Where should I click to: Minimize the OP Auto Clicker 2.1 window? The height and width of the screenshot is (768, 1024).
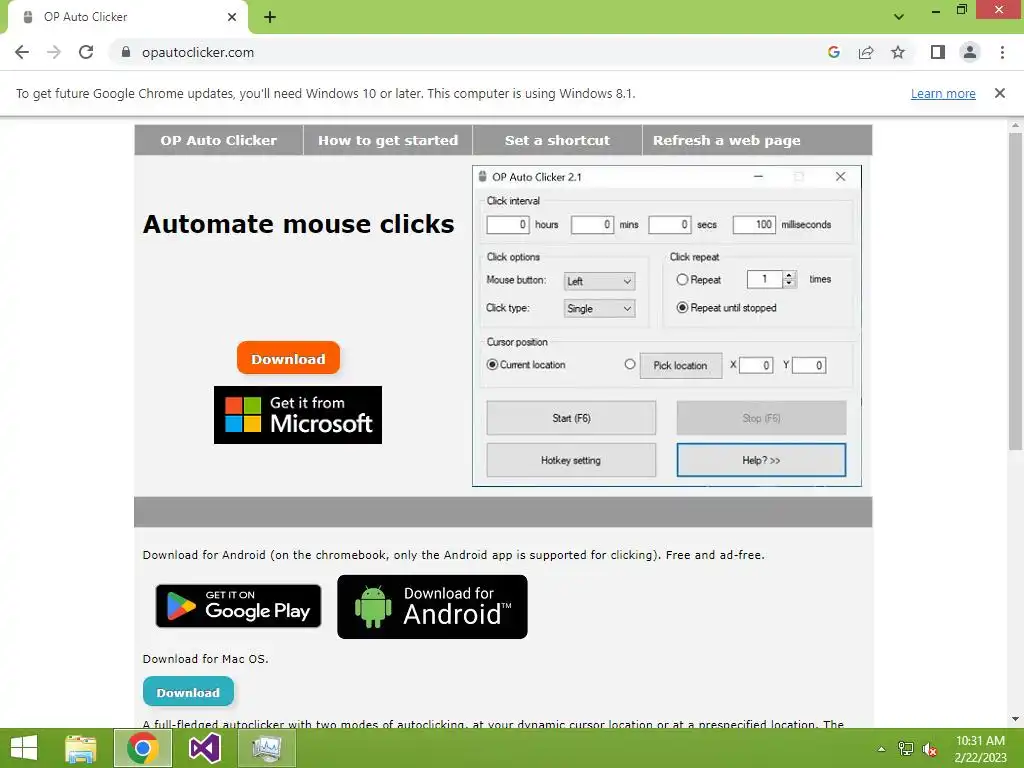point(758,176)
